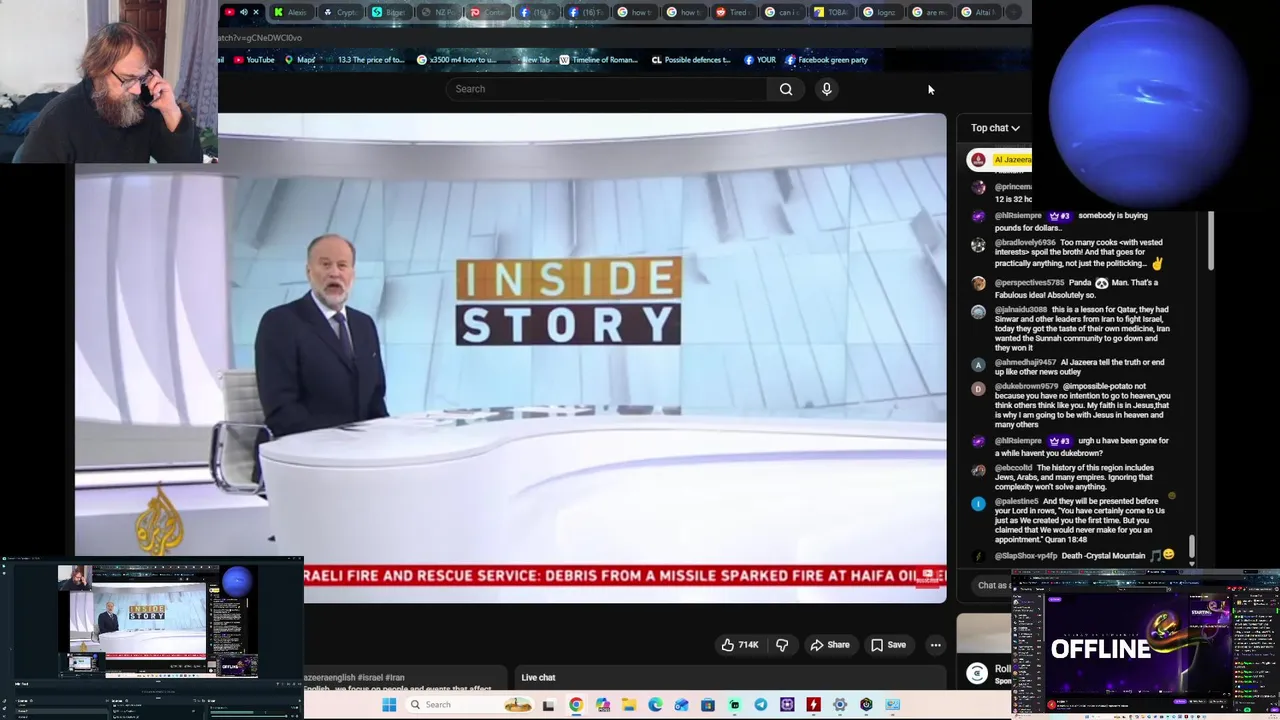This screenshot has width=1280, height=720.
Task: Activate YouTube voice search microphone
Action: 827,89
